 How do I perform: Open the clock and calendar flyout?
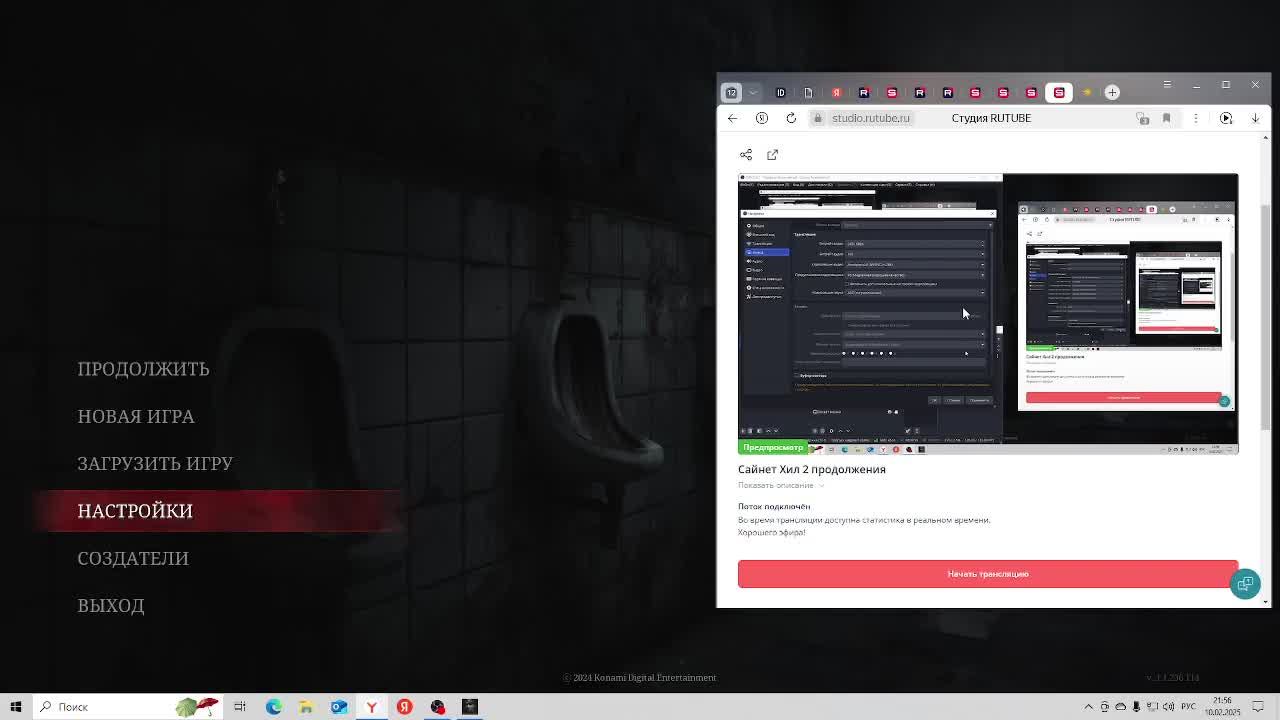(1223, 707)
